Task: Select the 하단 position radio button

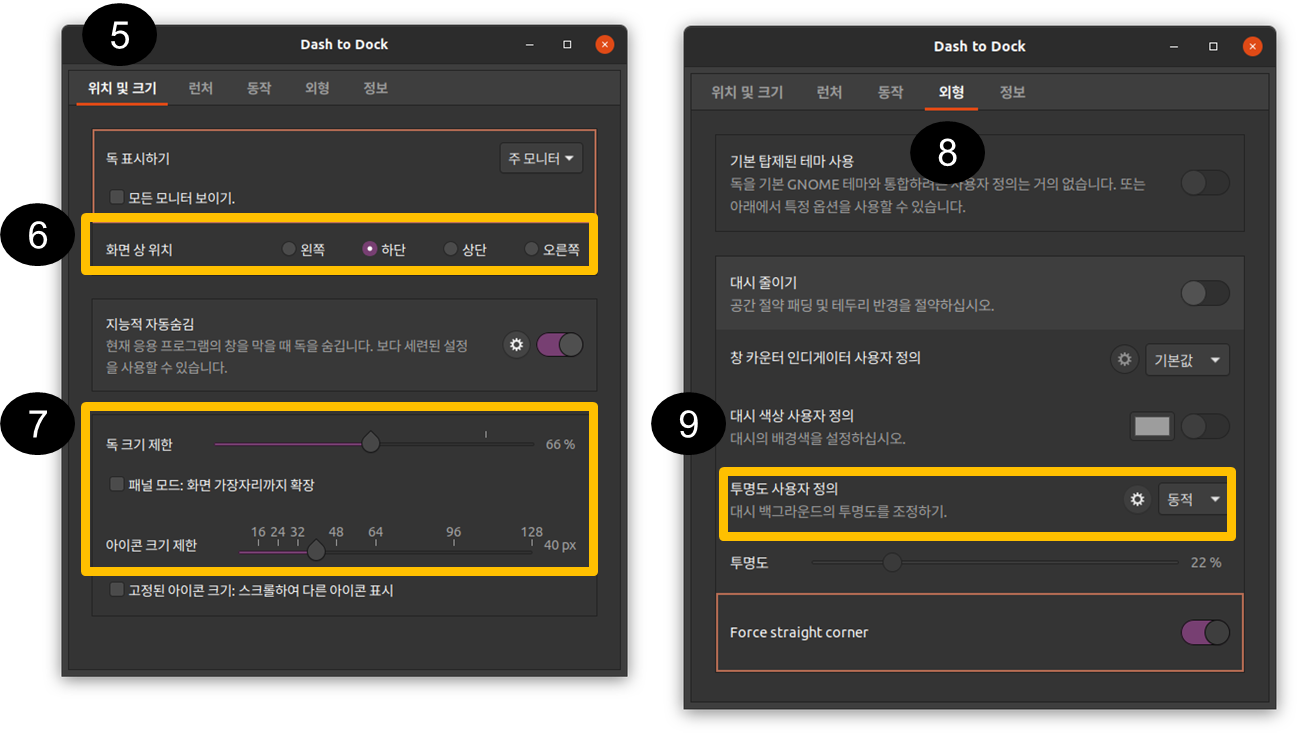Action: 369,249
